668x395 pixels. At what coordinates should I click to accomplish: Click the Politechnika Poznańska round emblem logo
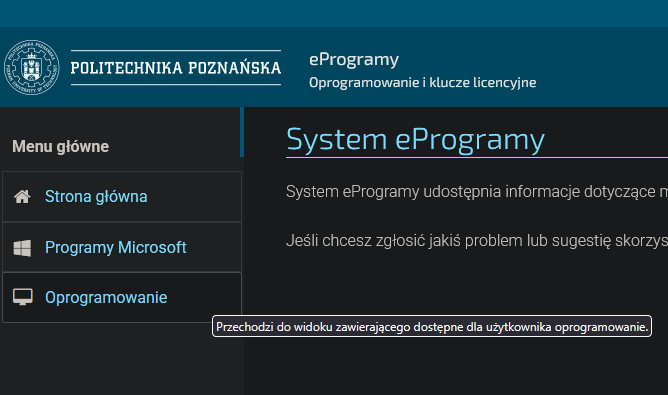(32, 67)
